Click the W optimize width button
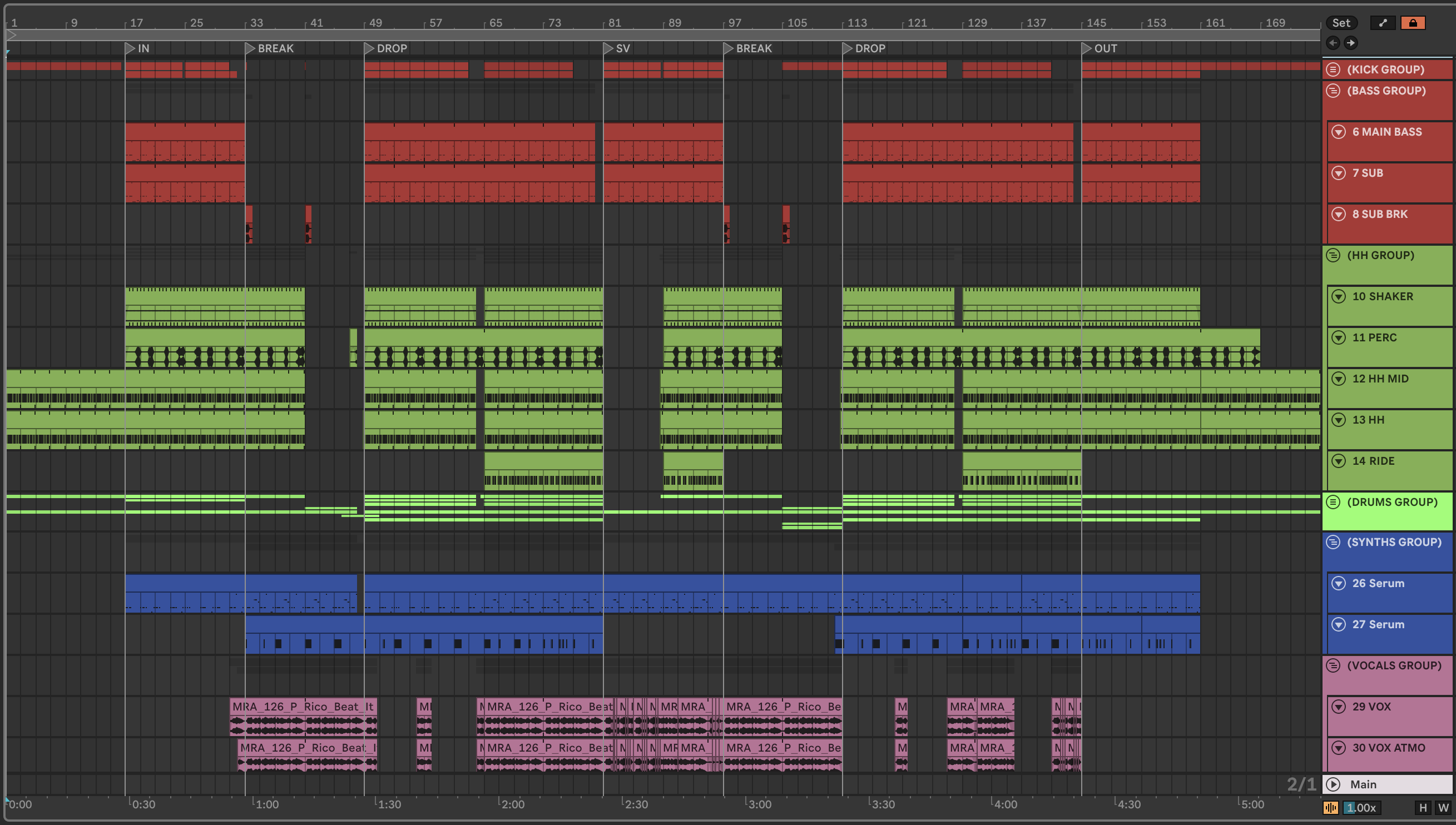The height and width of the screenshot is (825, 1456). point(1443,807)
